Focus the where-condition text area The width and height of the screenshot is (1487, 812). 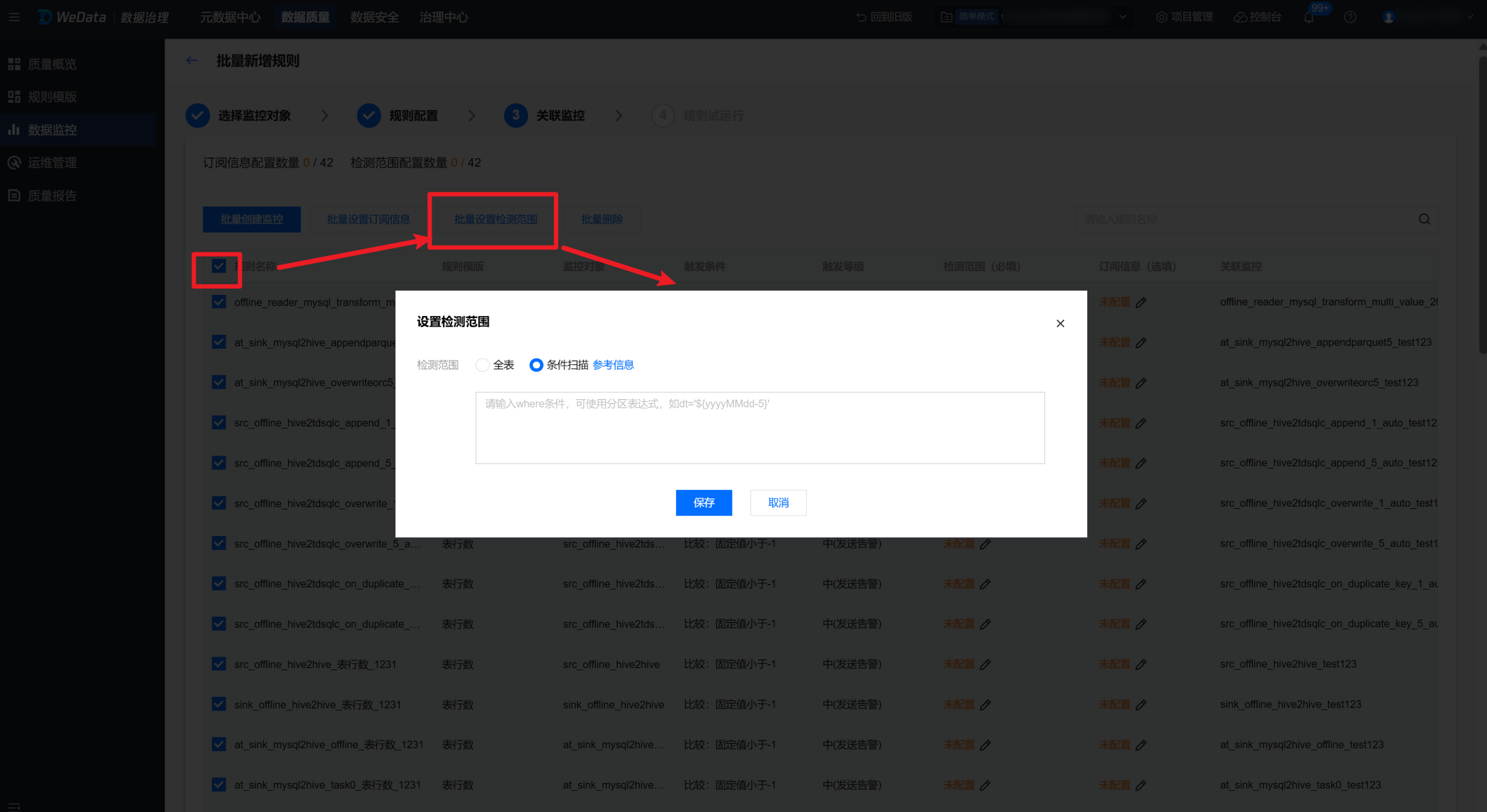(760, 427)
